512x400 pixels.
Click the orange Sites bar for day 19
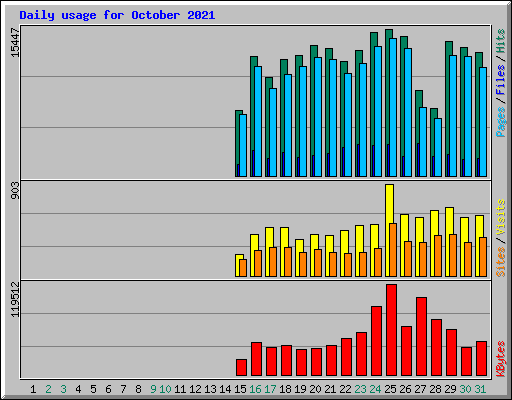click(x=303, y=264)
